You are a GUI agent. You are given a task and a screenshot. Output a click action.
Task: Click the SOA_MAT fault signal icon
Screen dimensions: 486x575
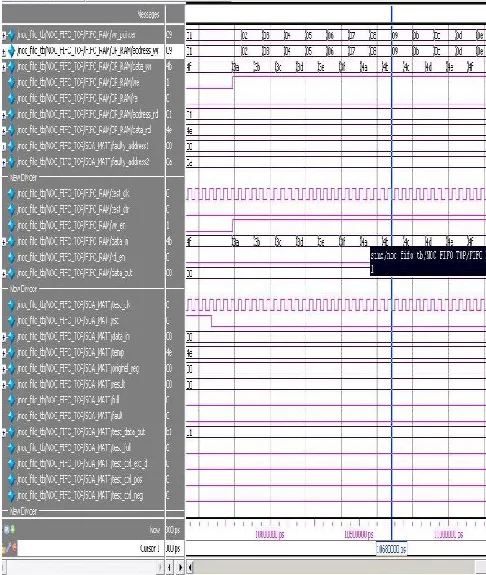[11, 416]
